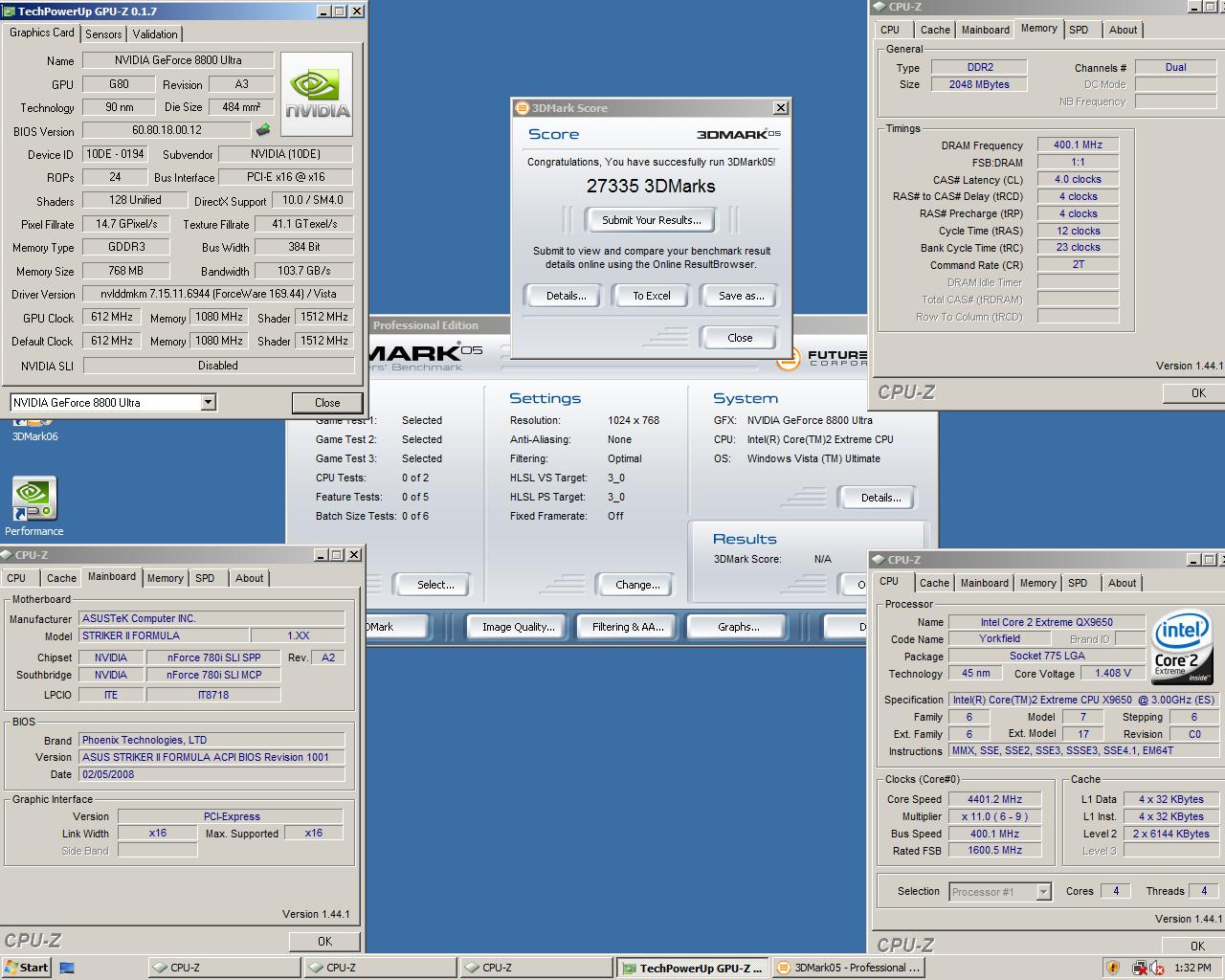1225x980 pixels.
Task: Click the Show Desktop quick launch icon
Action: [67, 968]
